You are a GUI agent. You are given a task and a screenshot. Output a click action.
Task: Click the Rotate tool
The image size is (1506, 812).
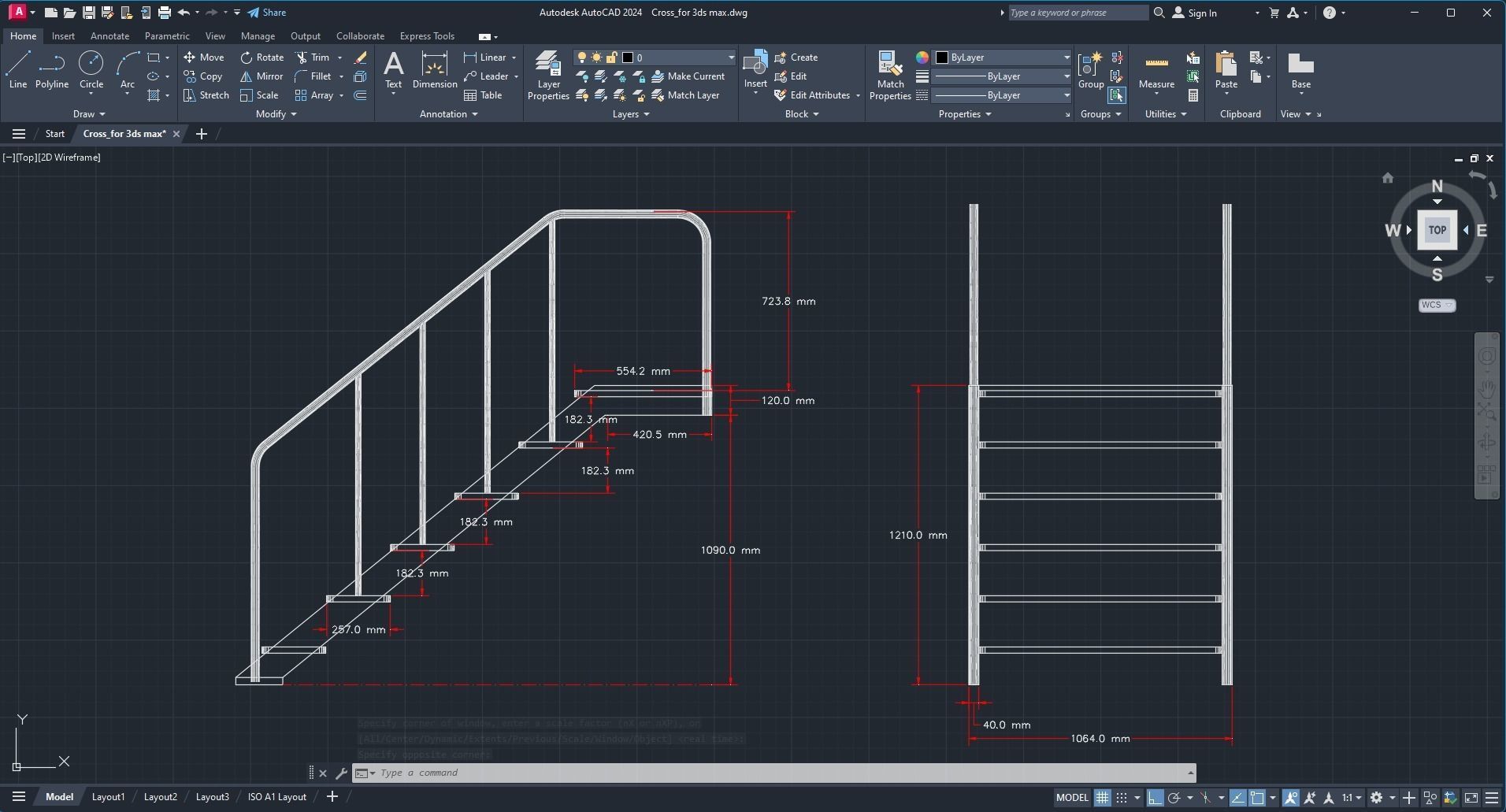[x=262, y=57]
